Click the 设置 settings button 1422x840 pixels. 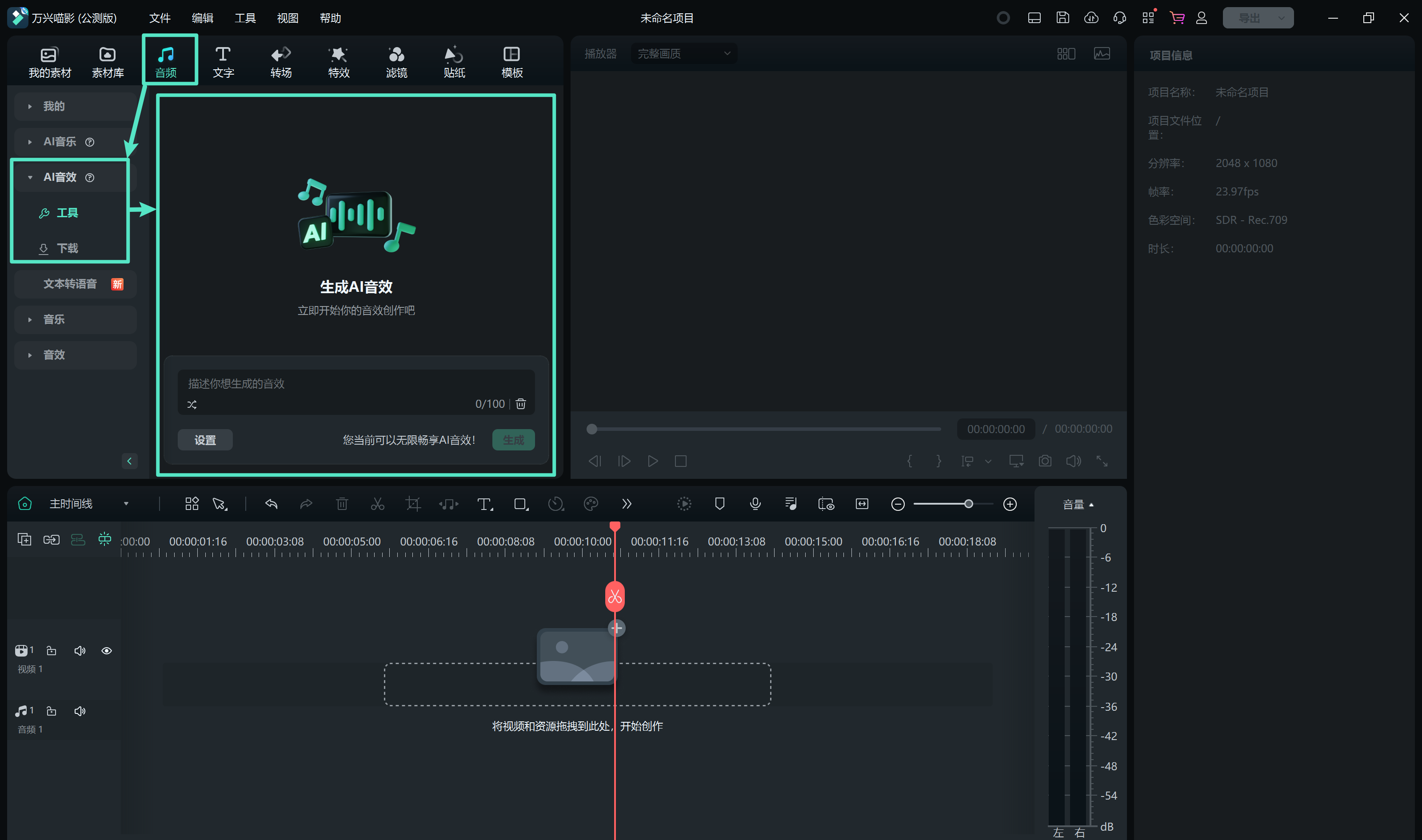click(x=204, y=439)
